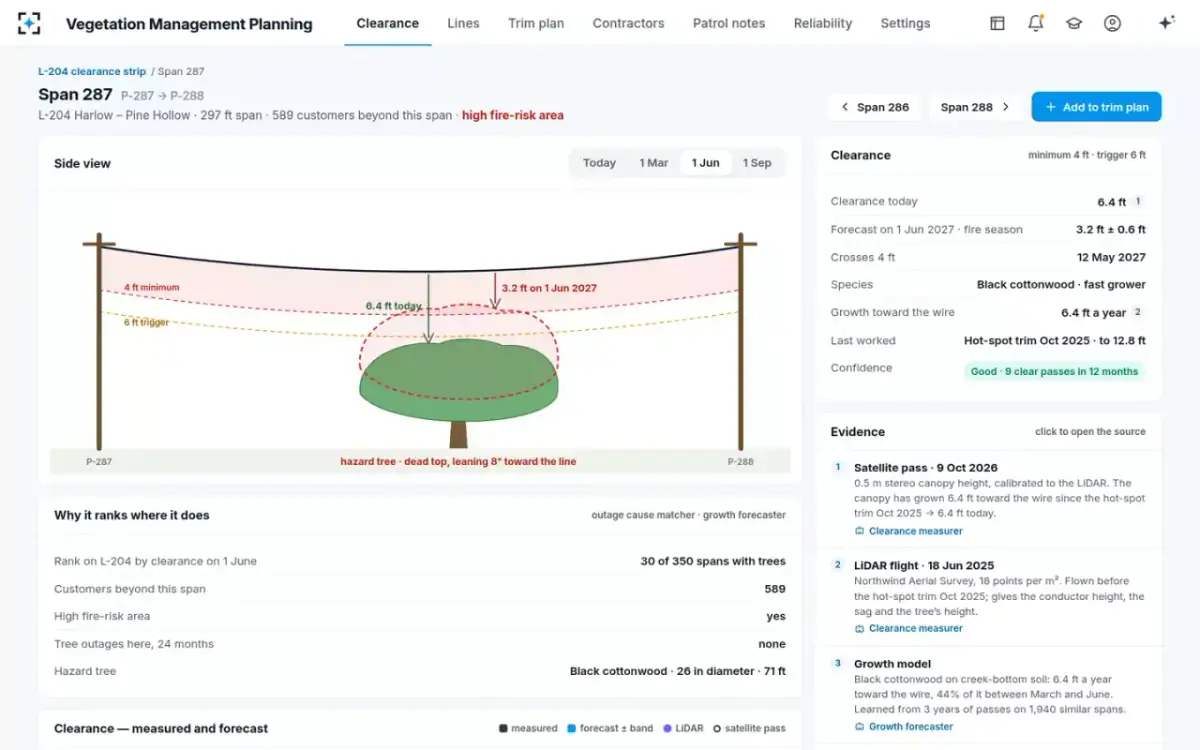The height and width of the screenshot is (750, 1200).
Task: Switch to the Clearance tab
Action: [388, 23]
